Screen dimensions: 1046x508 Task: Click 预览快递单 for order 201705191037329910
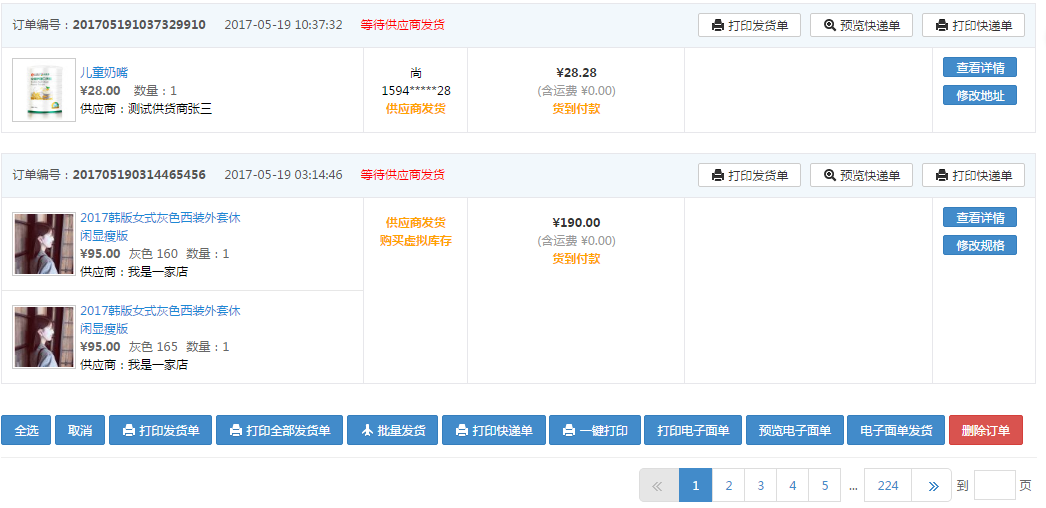(861, 25)
